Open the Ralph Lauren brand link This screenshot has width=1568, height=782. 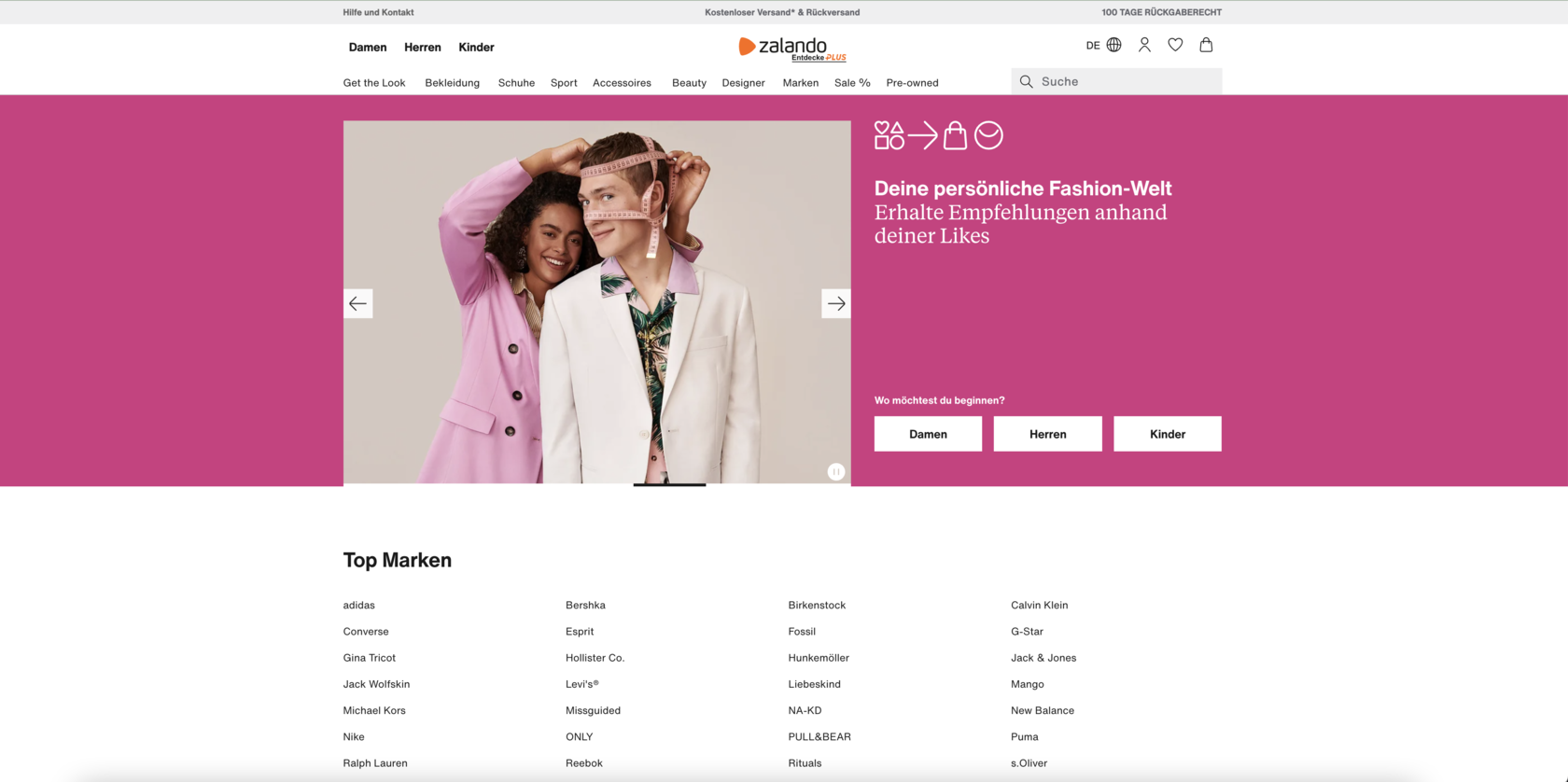pos(375,762)
